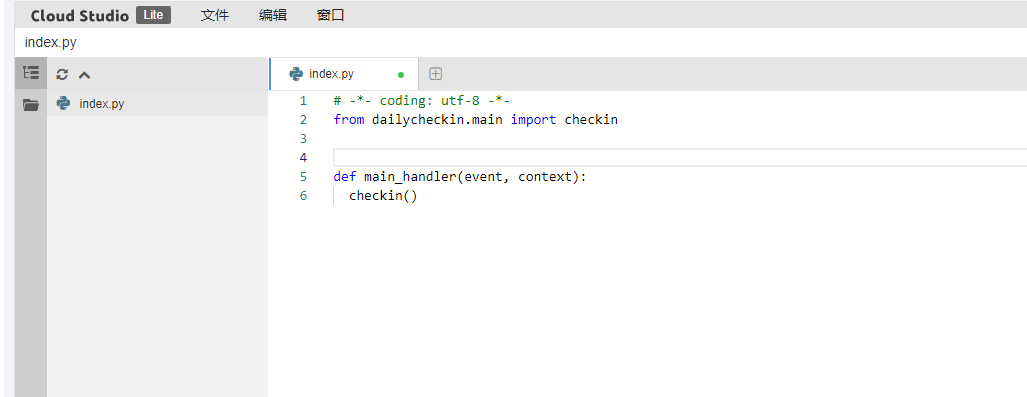The height and width of the screenshot is (397, 1027).
Task: Click line number 3 in gutter
Action: [303, 139]
